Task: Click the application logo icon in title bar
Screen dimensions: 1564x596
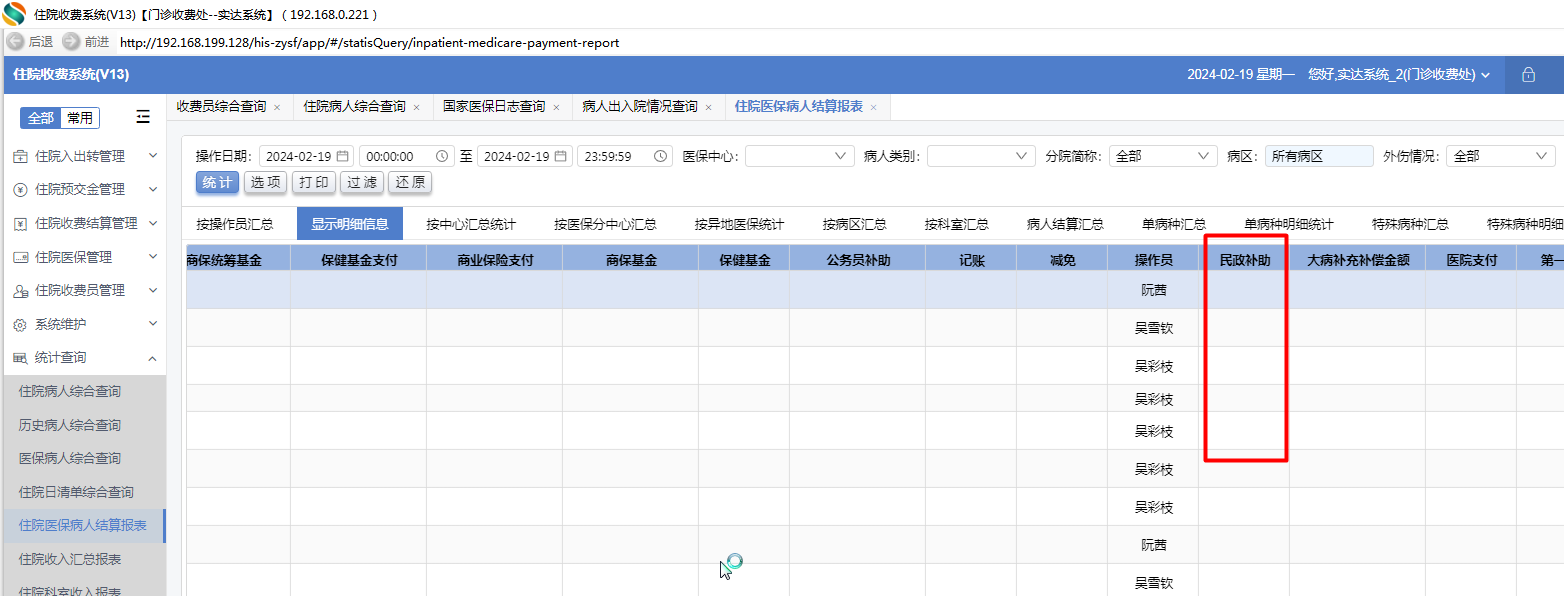Action: [x=14, y=14]
